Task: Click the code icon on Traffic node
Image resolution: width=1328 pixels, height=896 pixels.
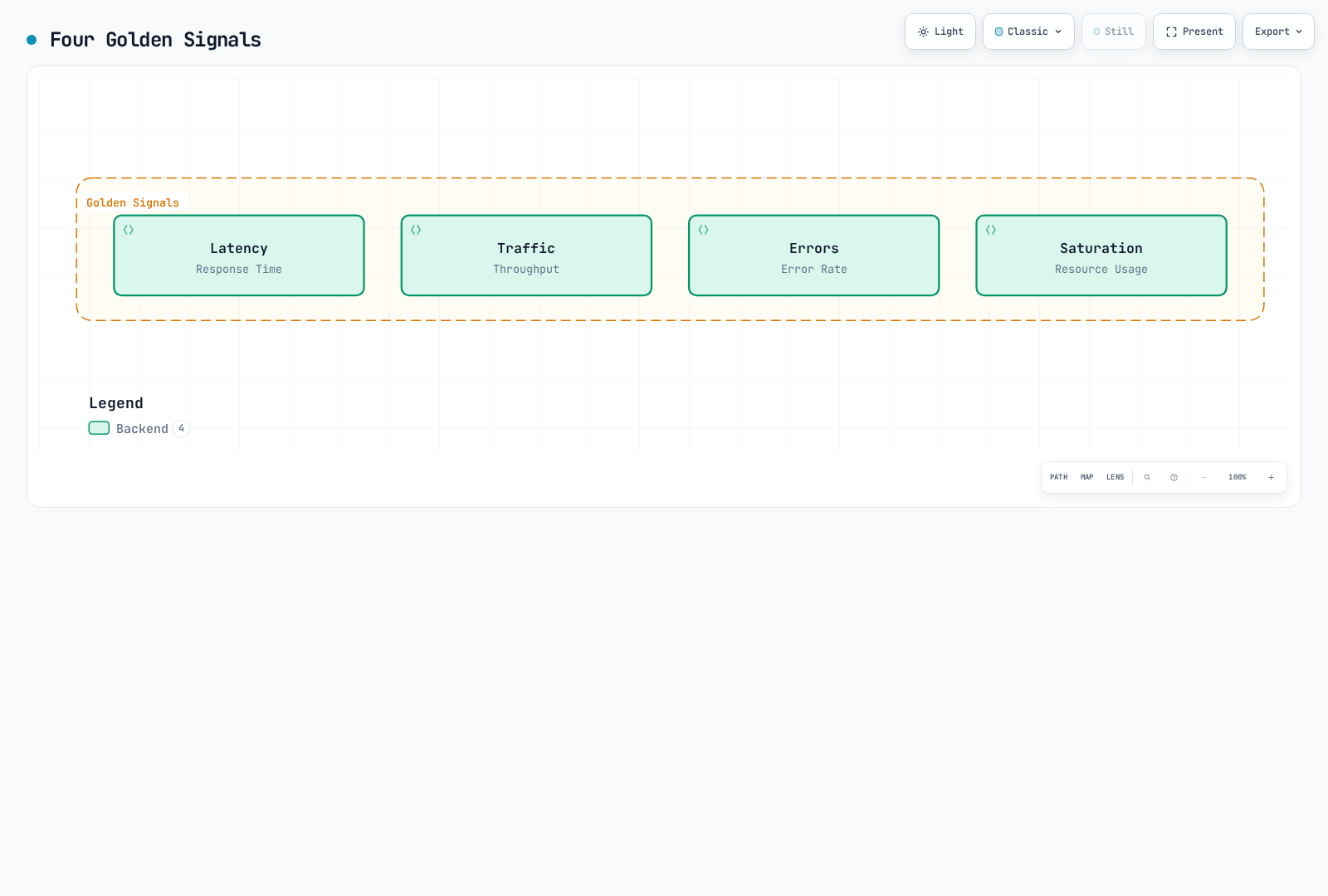Action: [x=416, y=230]
